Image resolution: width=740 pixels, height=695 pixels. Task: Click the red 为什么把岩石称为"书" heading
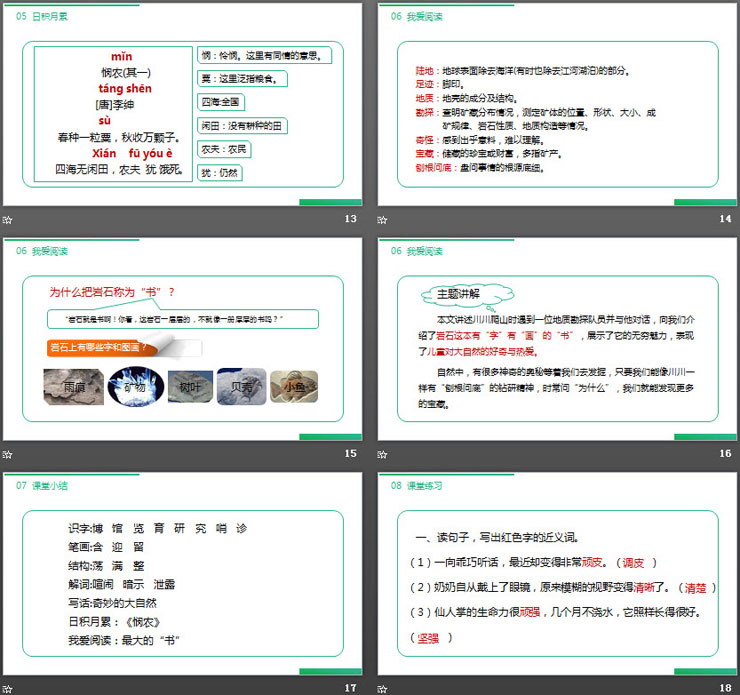point(112,292)
